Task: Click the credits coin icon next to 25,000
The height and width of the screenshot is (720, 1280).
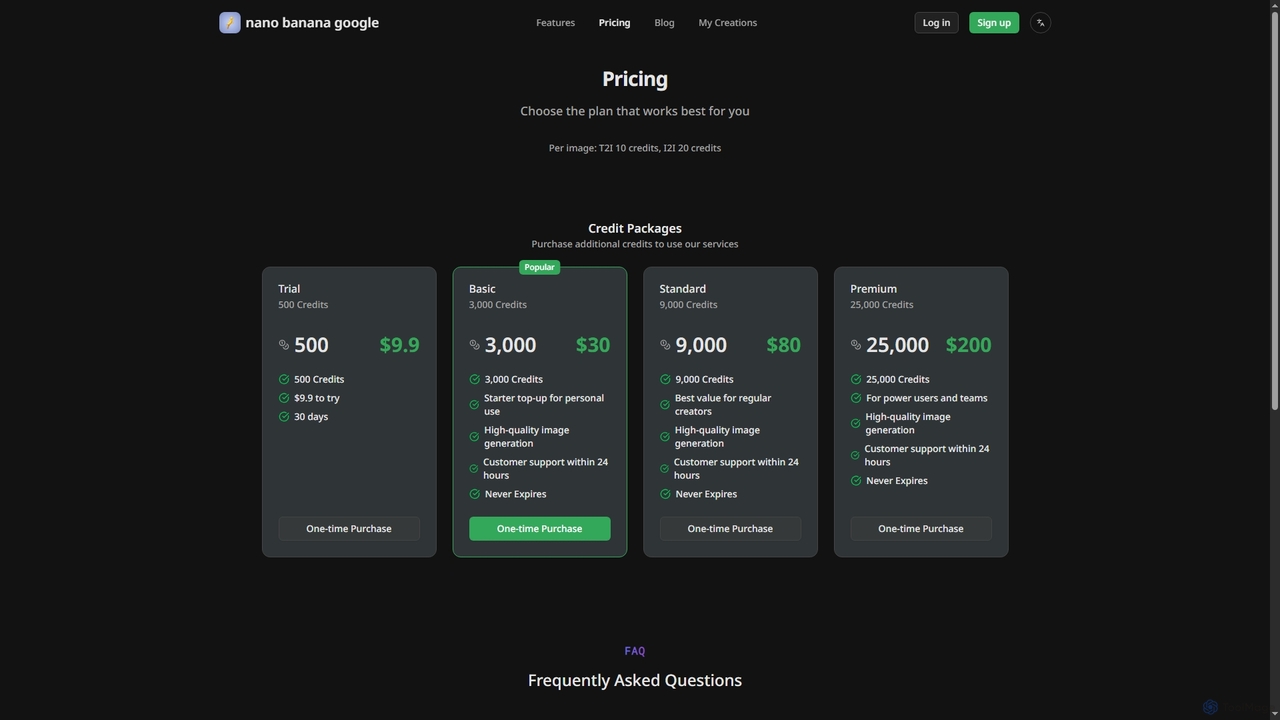Action: click(856, 345)
